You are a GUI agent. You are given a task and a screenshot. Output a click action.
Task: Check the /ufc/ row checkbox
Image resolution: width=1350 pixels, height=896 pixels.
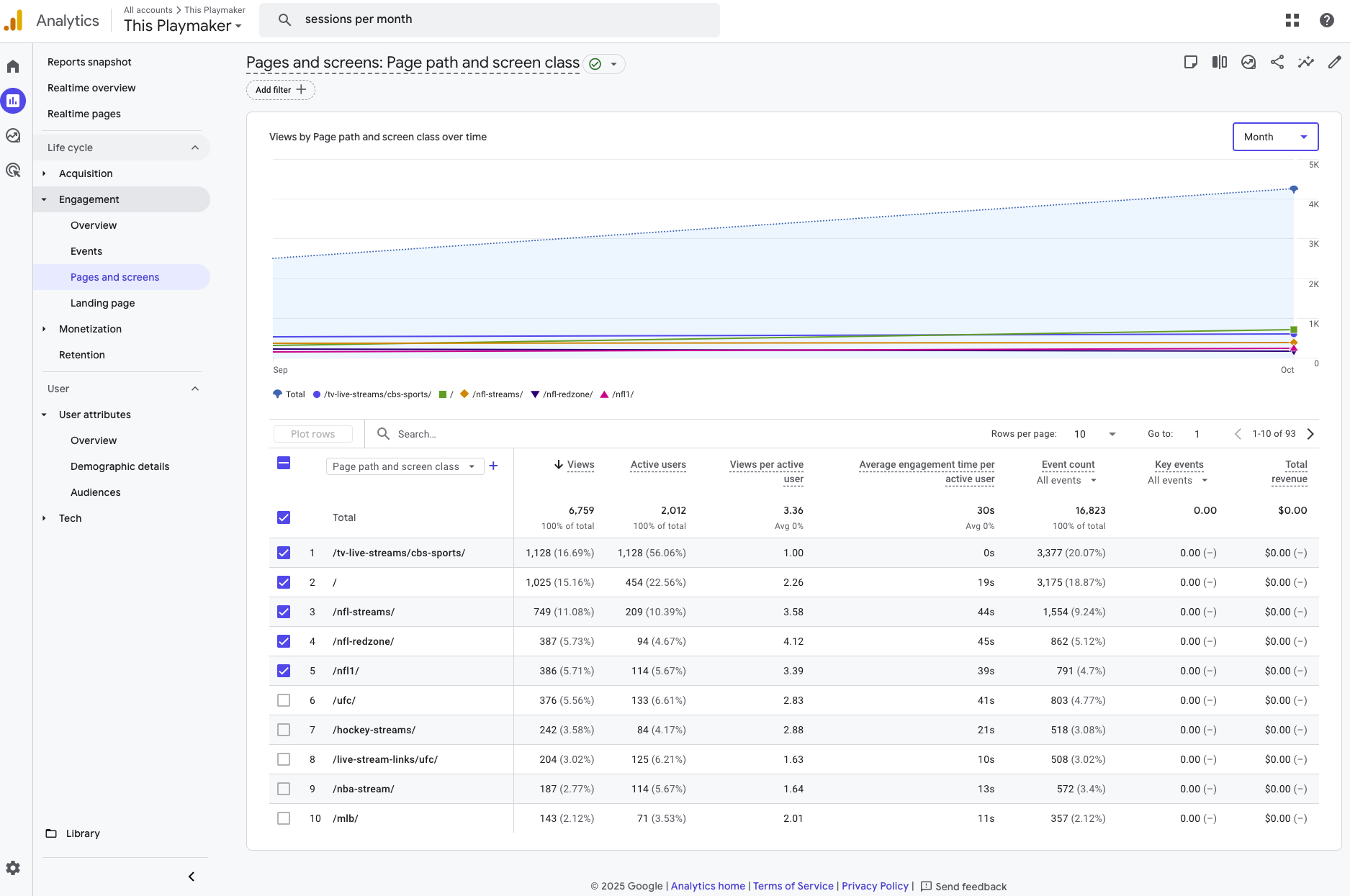coord(284,700)
